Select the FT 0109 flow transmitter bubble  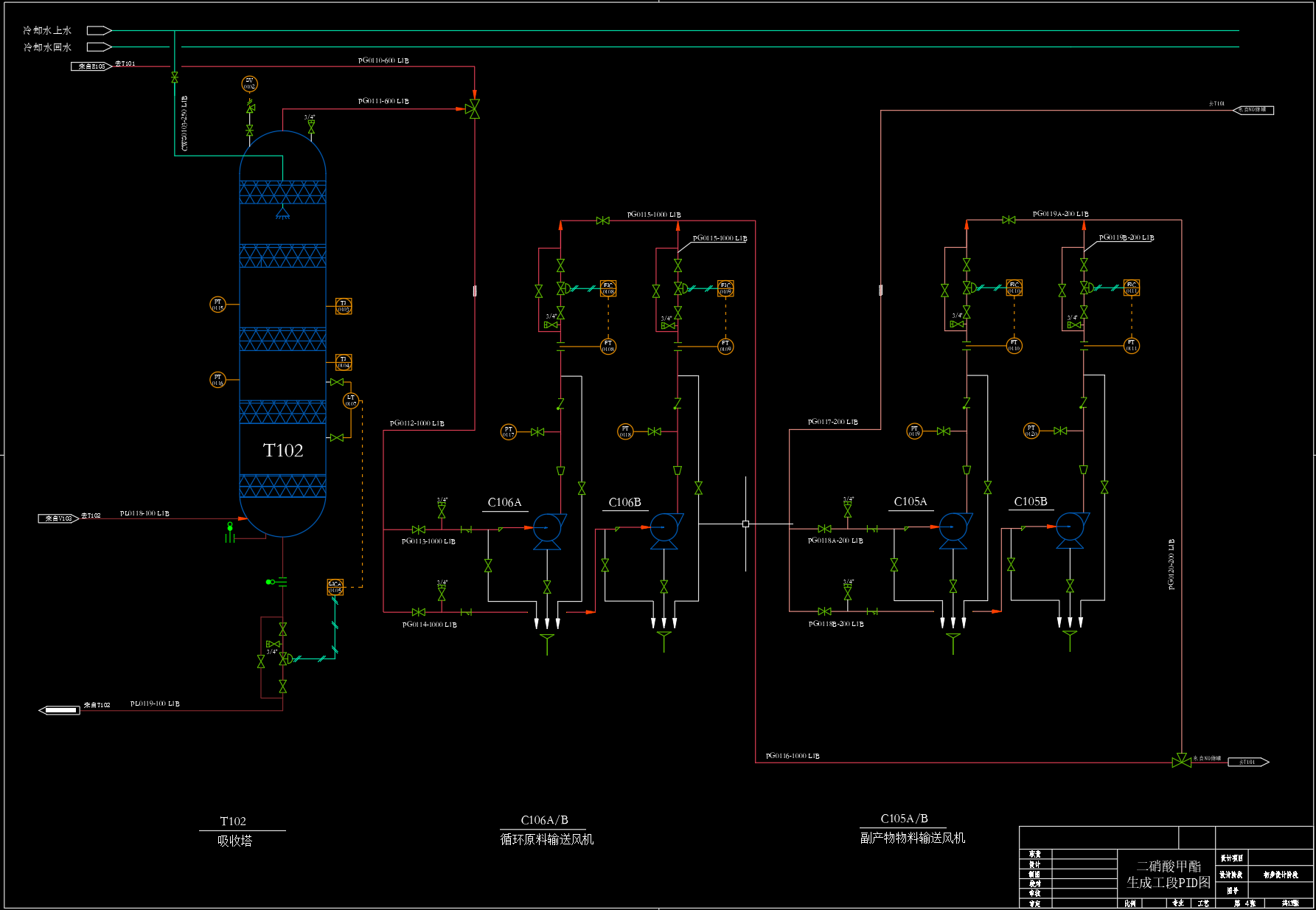pos(725,347)
